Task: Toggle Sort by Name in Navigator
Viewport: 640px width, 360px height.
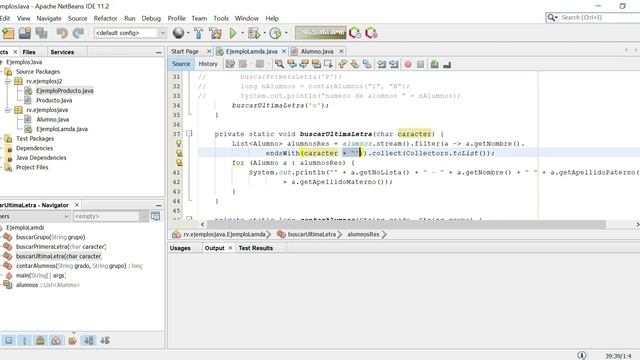Action: (89, 340)
